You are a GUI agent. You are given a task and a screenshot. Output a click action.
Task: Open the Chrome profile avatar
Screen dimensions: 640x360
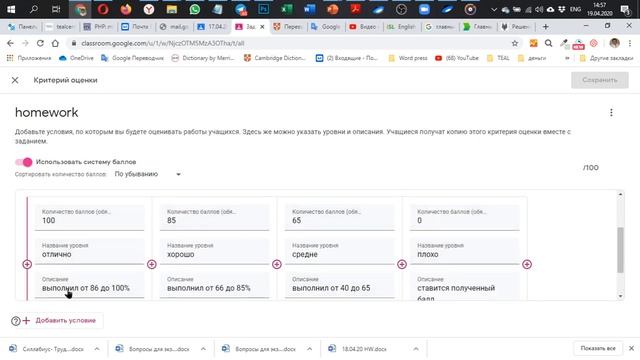[x=614, y=43]
